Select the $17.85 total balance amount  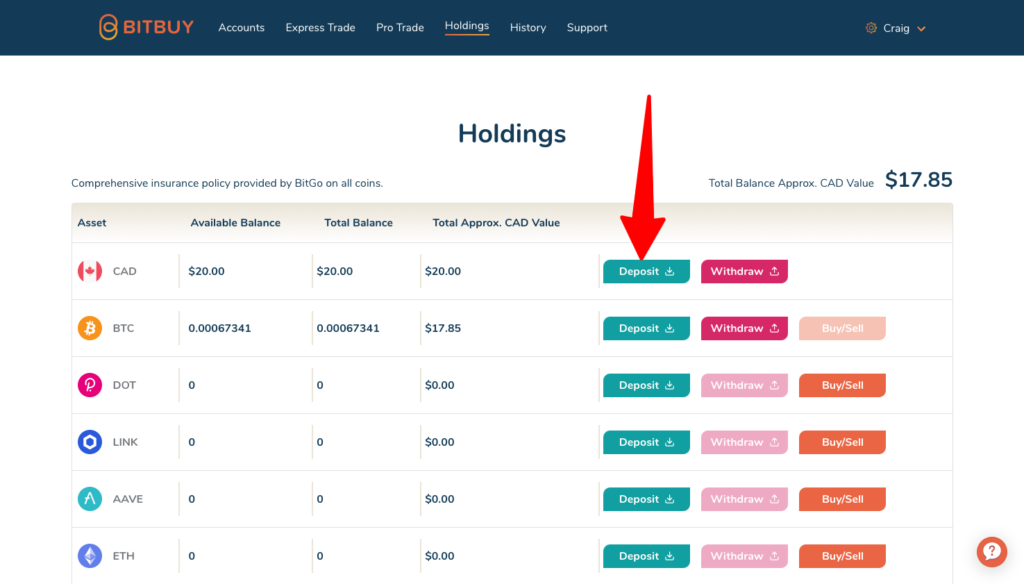pyautogui.click(x=918, y=180)
